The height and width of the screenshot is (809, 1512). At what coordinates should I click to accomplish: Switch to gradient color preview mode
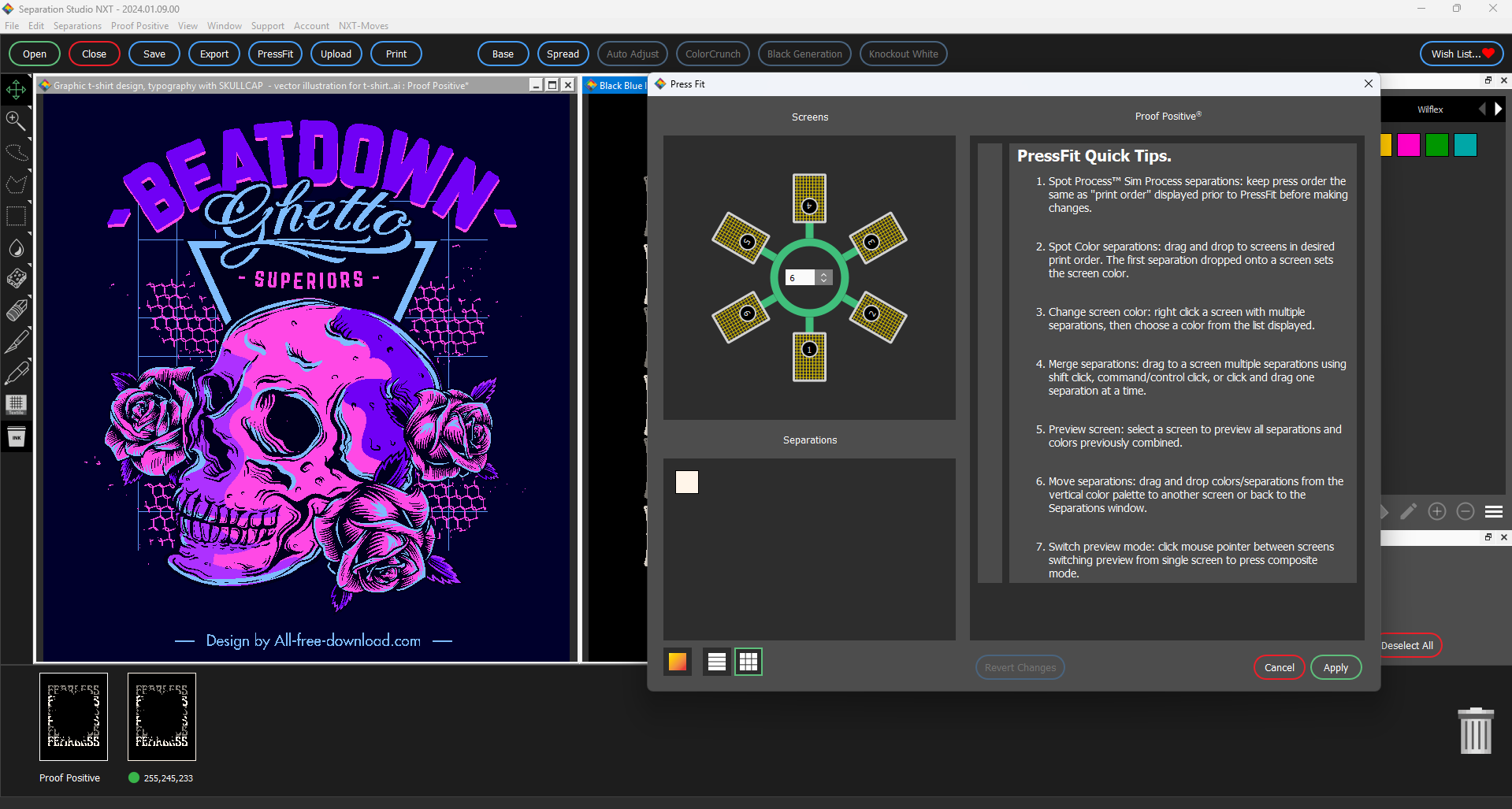click(x=678, y=662)
